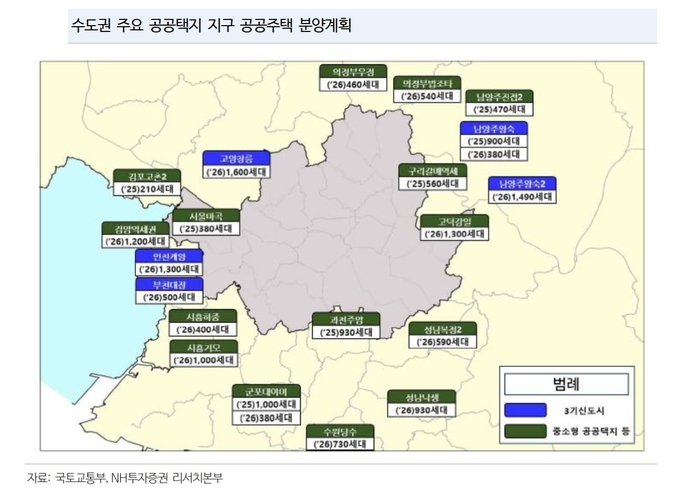Click the blue 남양주왕숙2 label
Viewport: 677px width, 489px height.
(x=522, y=183)
